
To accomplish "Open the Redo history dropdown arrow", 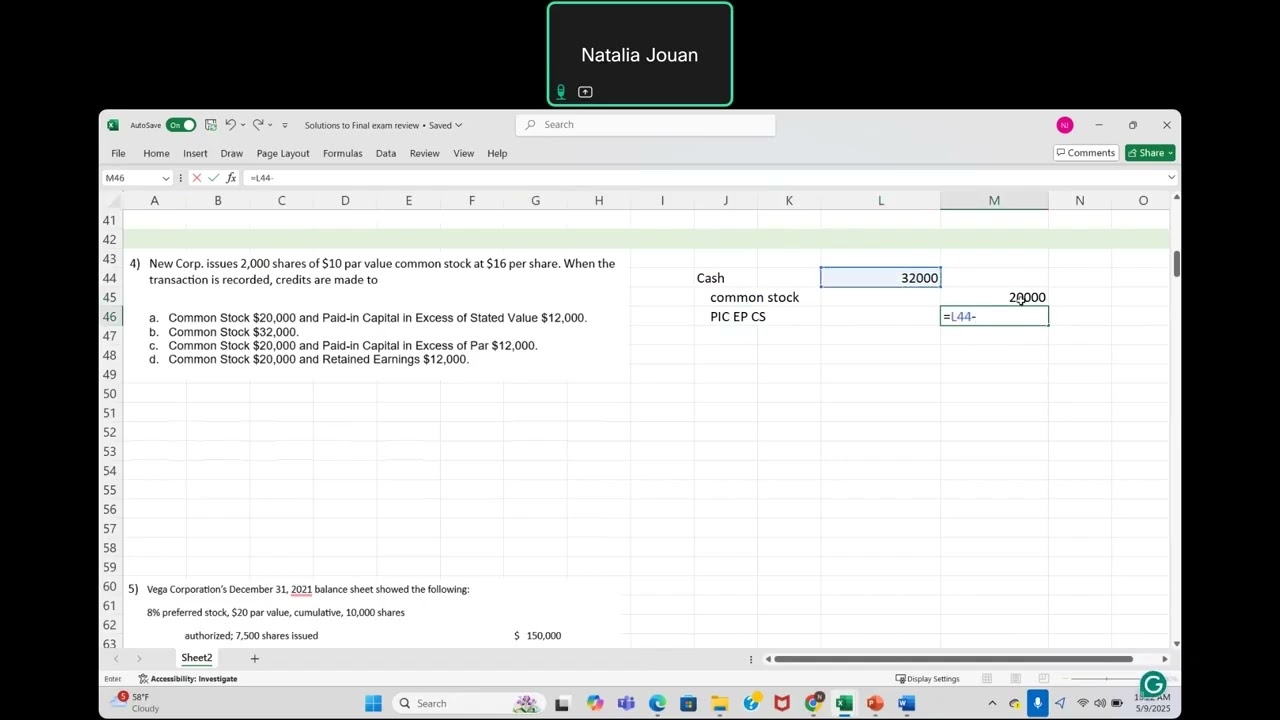I will click(x=270, y=125).
